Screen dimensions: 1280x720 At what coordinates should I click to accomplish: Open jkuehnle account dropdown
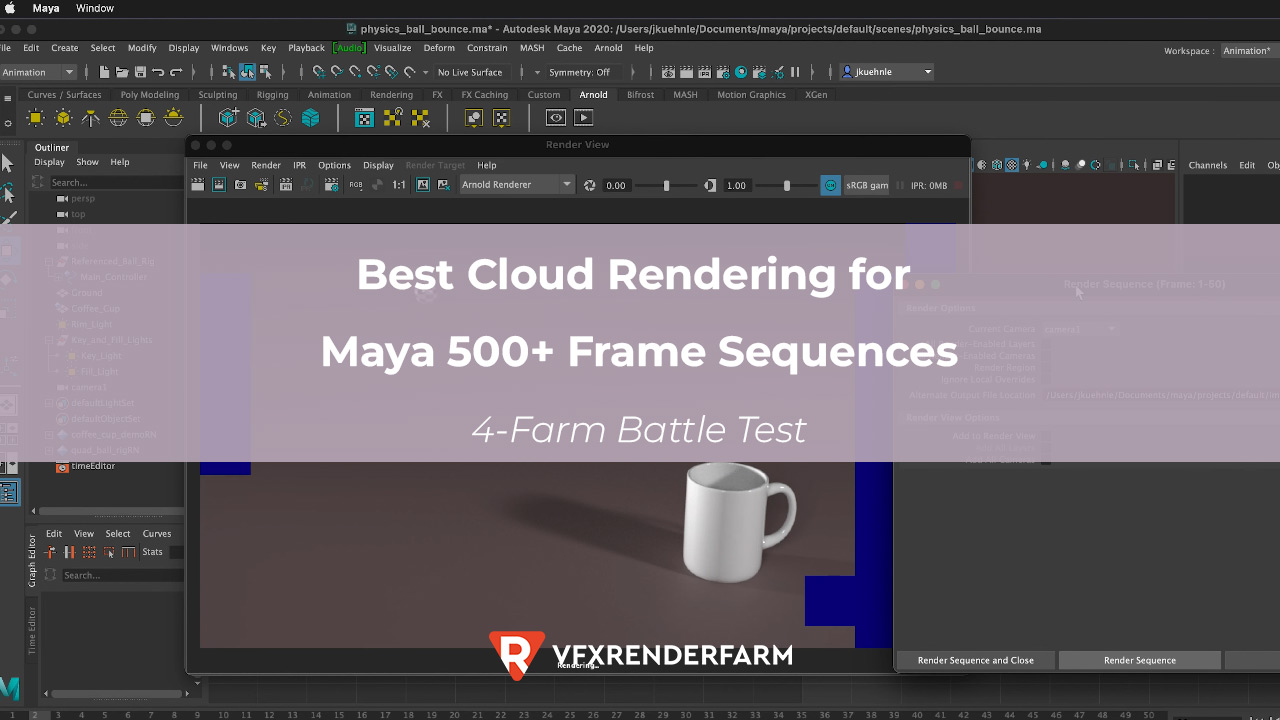pos(887,72)
